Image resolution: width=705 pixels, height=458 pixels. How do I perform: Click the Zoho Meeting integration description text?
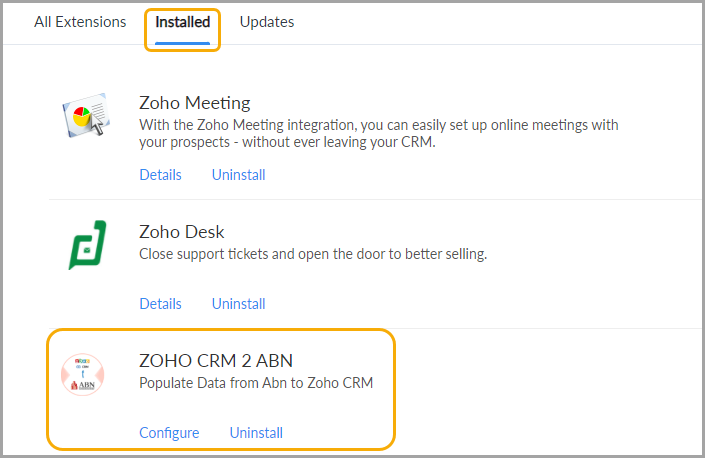(x=379, y=133)
